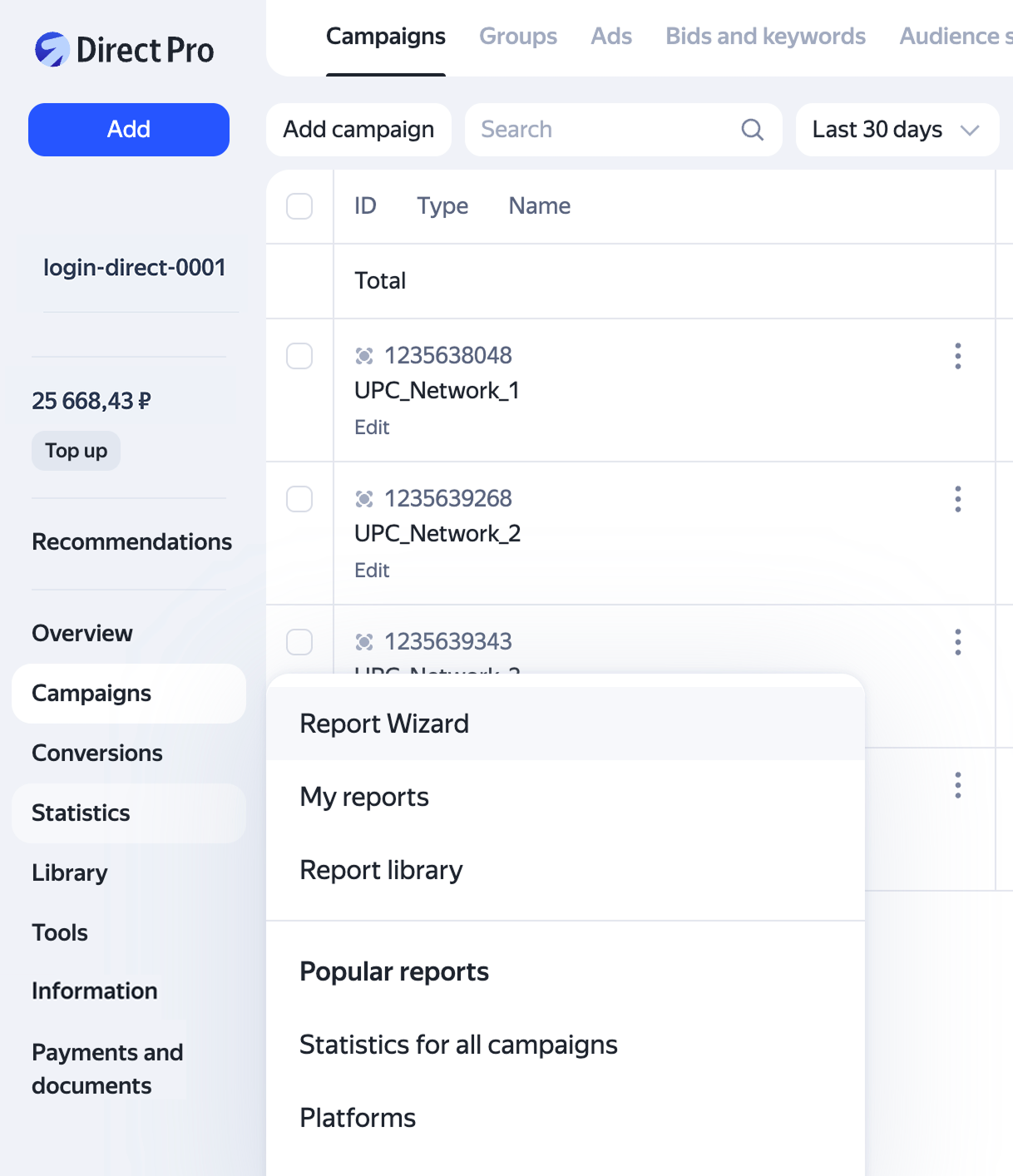The image size is (1013, 1176).
Task: Open the Last 30 days date dropdown
Action: [x=897, y=130]
